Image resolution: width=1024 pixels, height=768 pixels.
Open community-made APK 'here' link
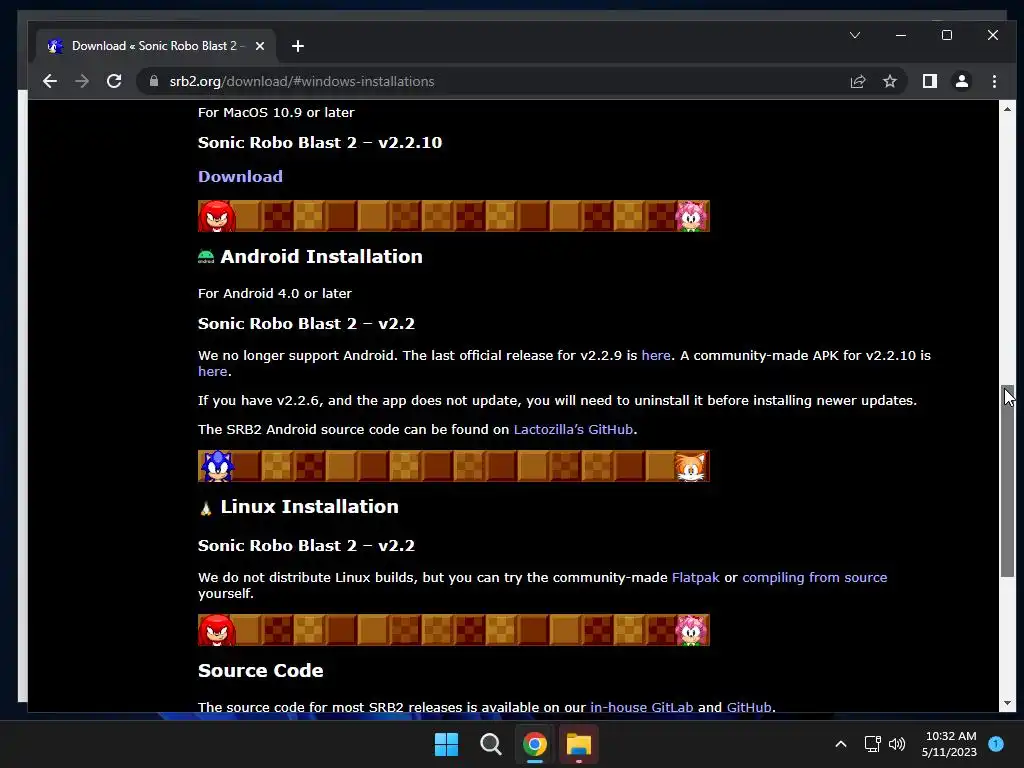pos(212,371)
